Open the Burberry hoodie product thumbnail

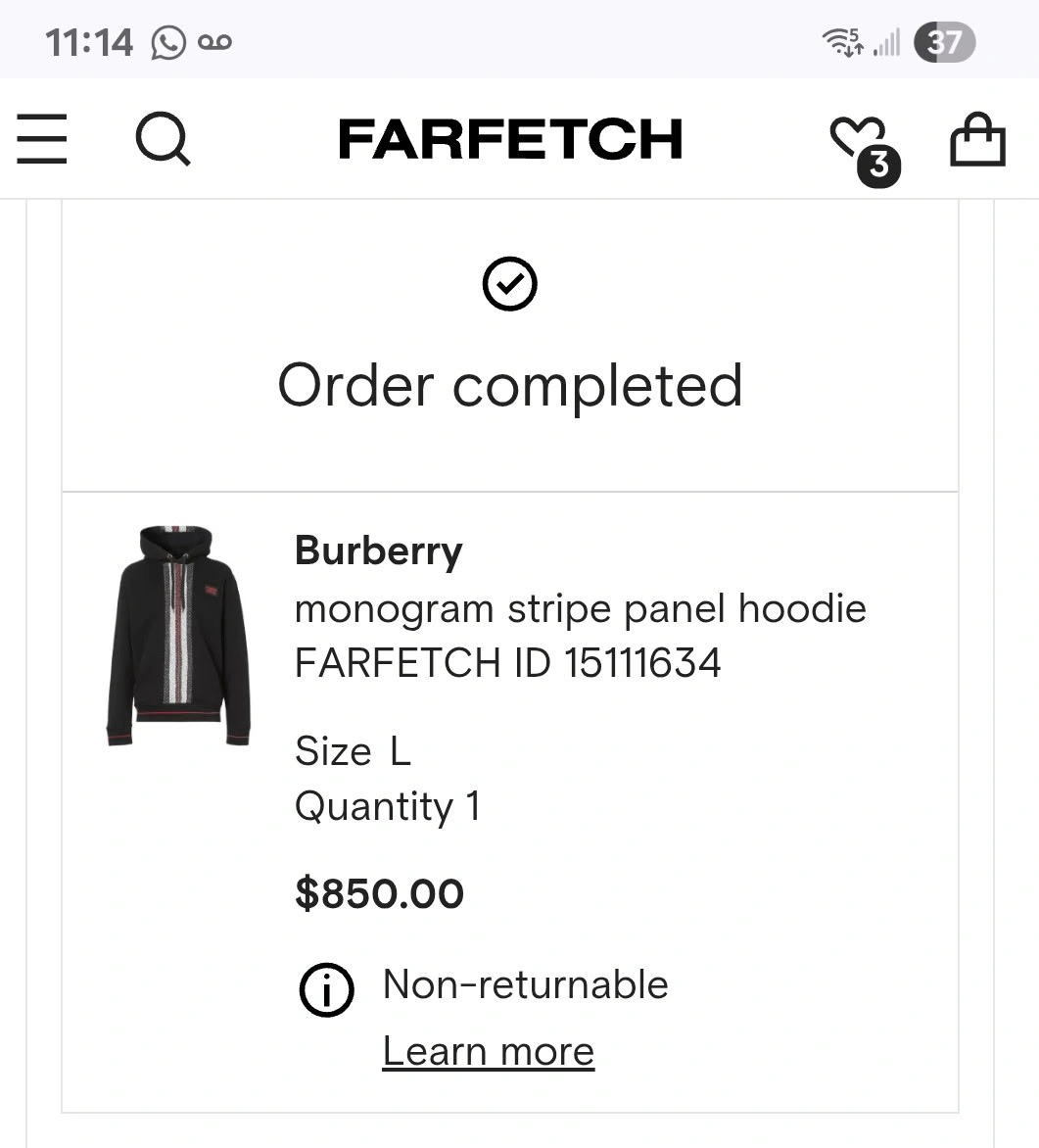(178, 636)
